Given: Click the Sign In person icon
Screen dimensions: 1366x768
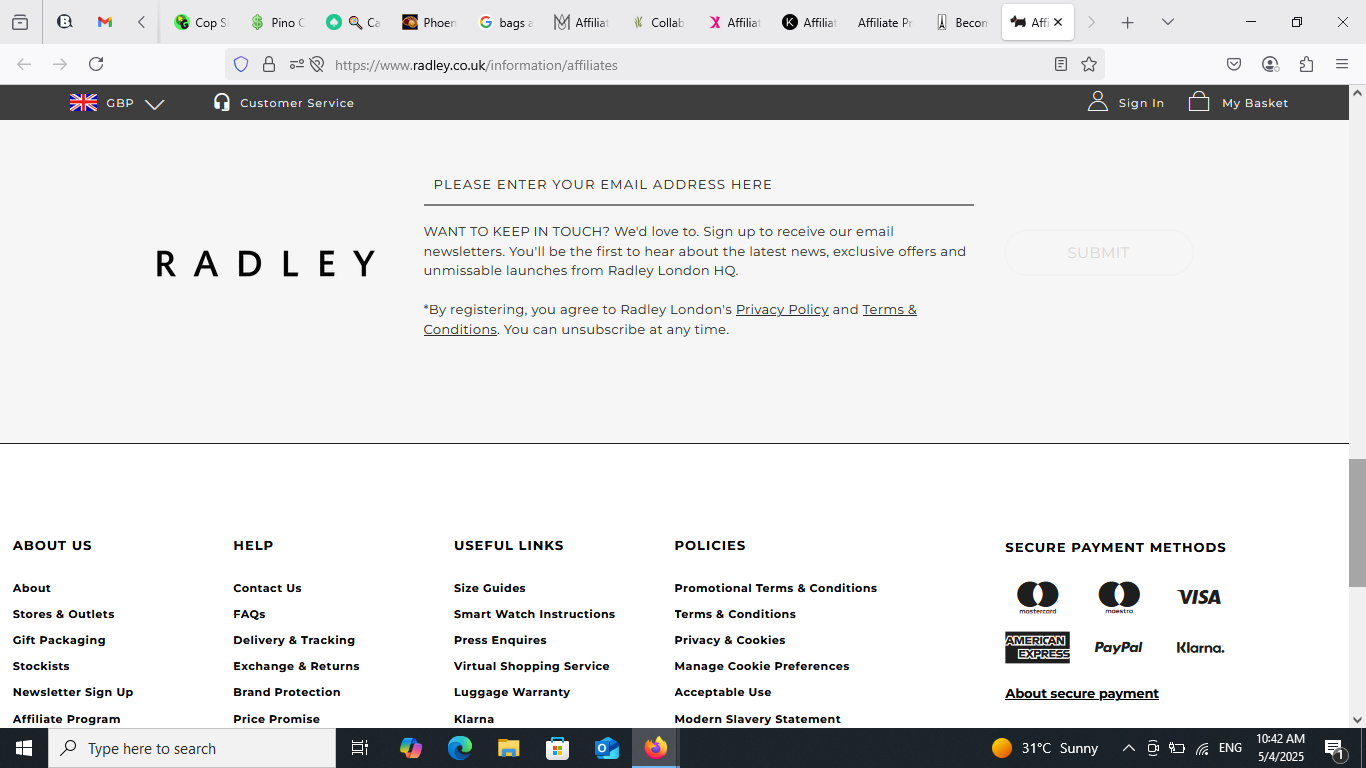Looking at the screenshot, I should click(1098, 102).
